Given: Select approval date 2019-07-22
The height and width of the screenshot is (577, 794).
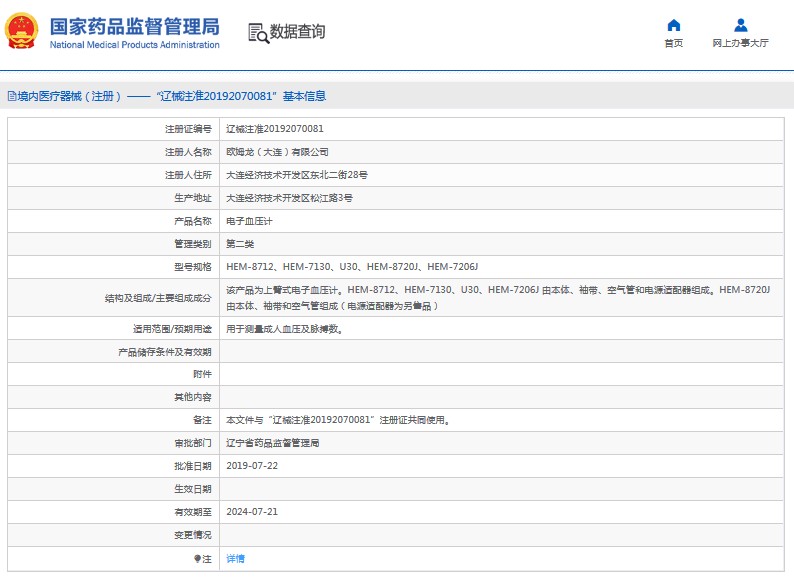Looking at the screenshot, I should click(252, 466).
